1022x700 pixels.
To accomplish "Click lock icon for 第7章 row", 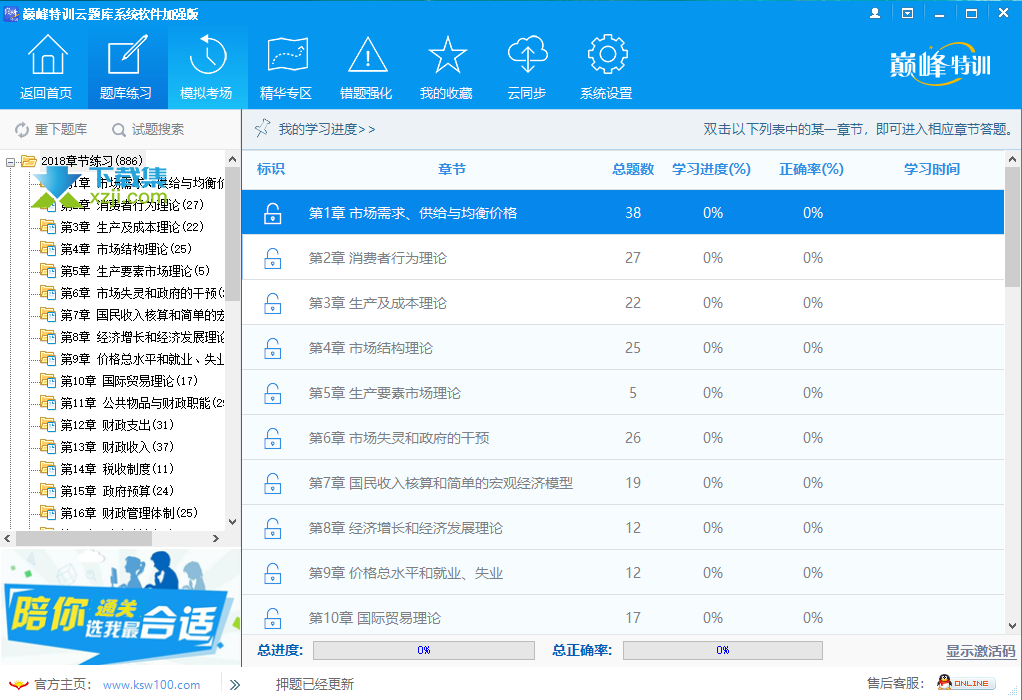I will (x=272, y=483).
